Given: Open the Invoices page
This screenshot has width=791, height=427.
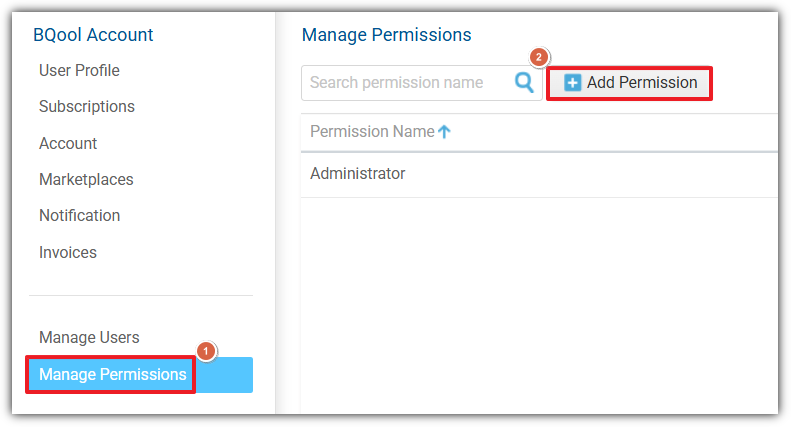Looking at the screenshot, I should 68,252.
